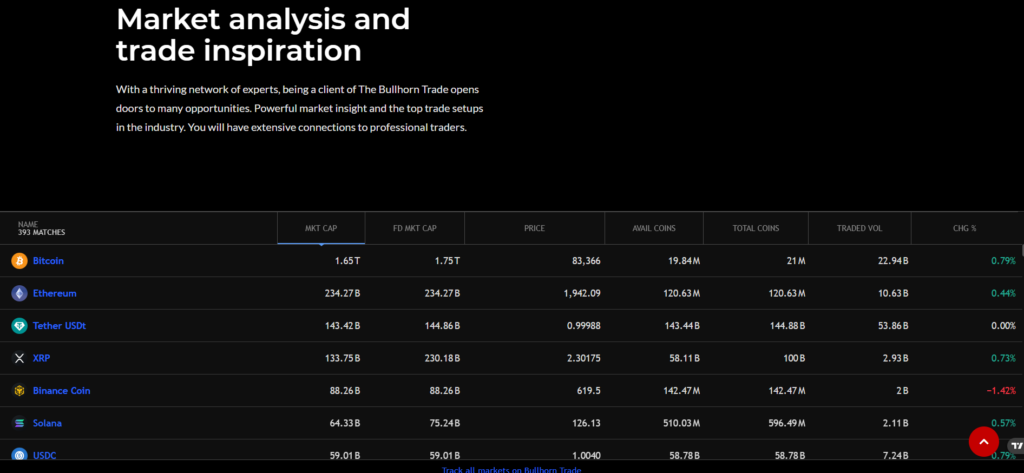Click the Bitcoin coin icon
Screen dimensions: 1024x473
click(18, 261)
